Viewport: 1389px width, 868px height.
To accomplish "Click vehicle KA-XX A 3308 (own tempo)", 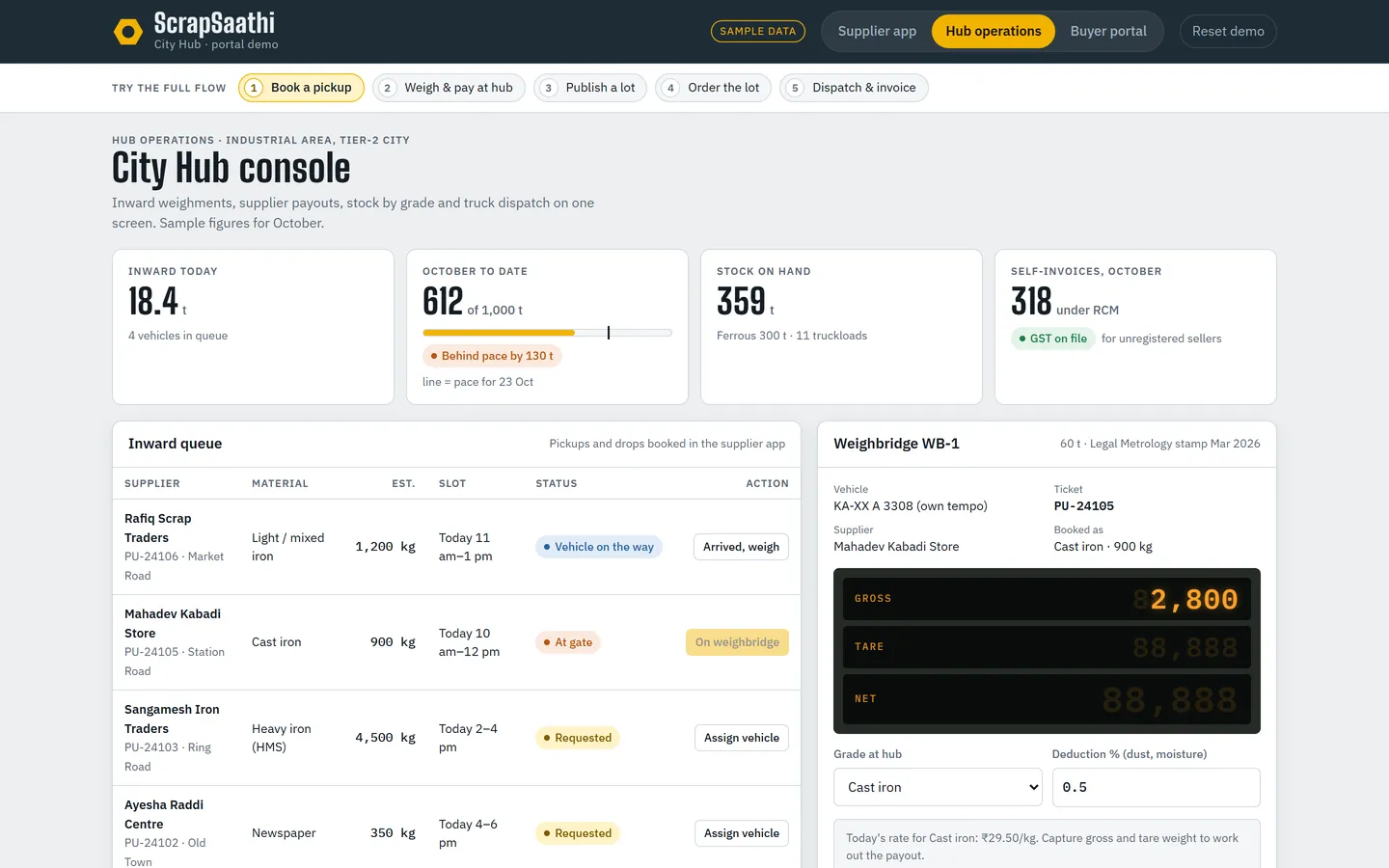I will (911, 506).
